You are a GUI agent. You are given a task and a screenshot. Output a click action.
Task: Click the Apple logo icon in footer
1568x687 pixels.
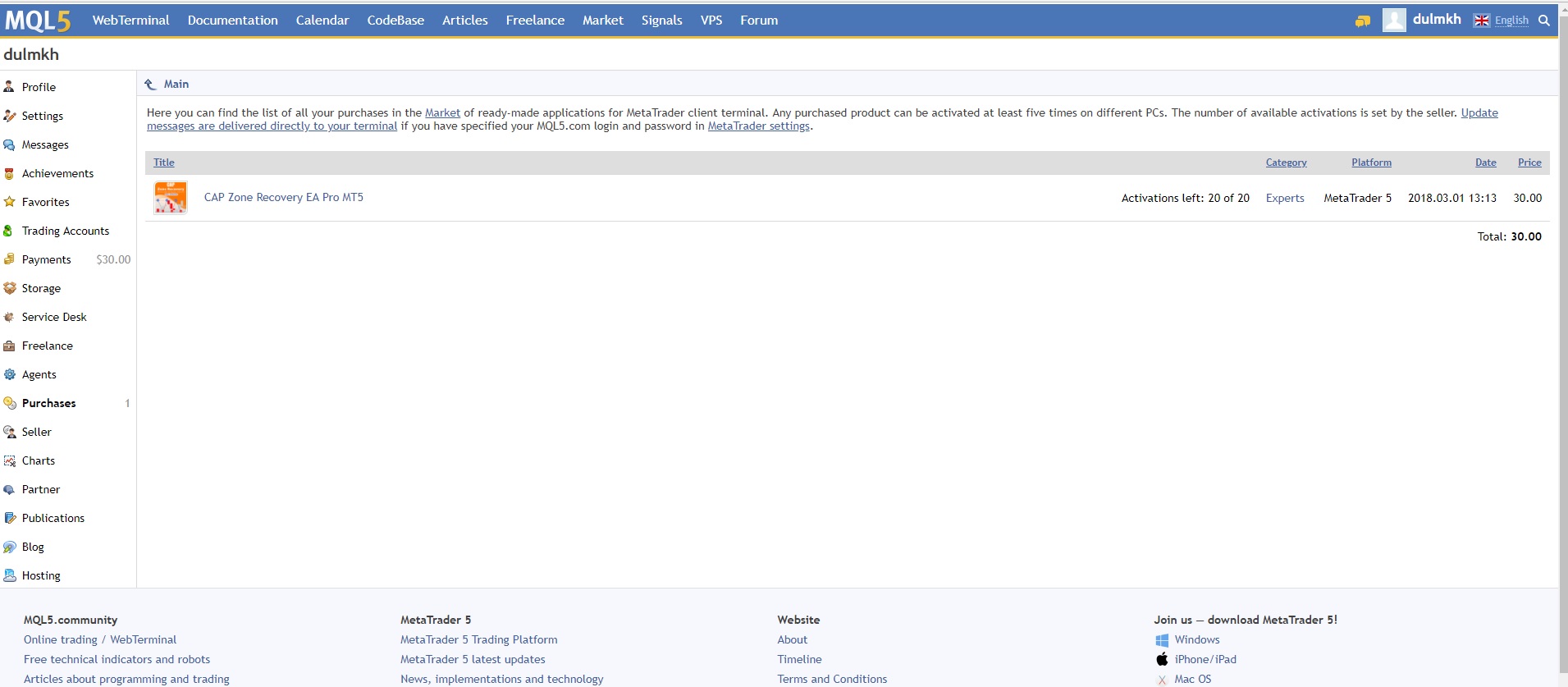coord(1162,659)
